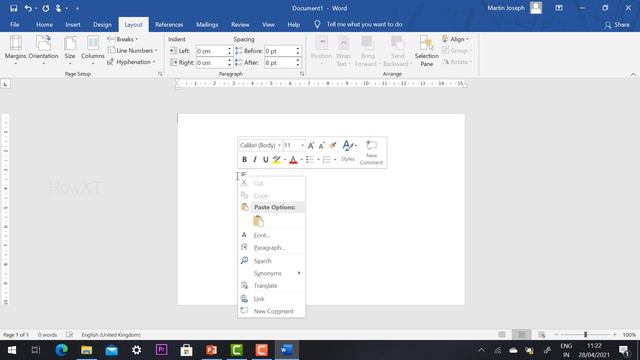Open the Synonyms submenu
The width and height of the screenshot is (640, 360).
pos(271,273)
